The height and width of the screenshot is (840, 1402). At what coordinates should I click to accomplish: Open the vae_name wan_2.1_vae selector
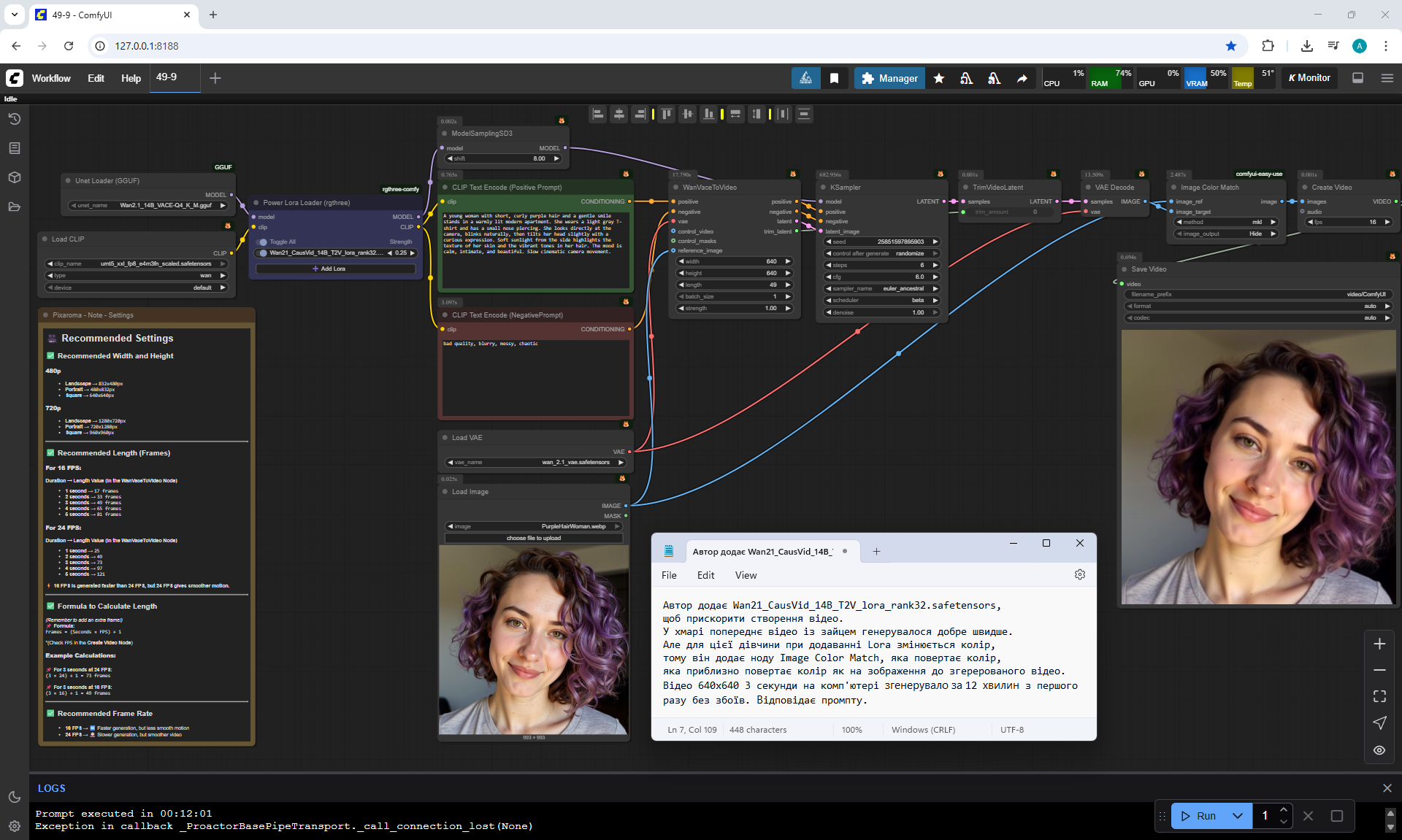click(536, 462)
